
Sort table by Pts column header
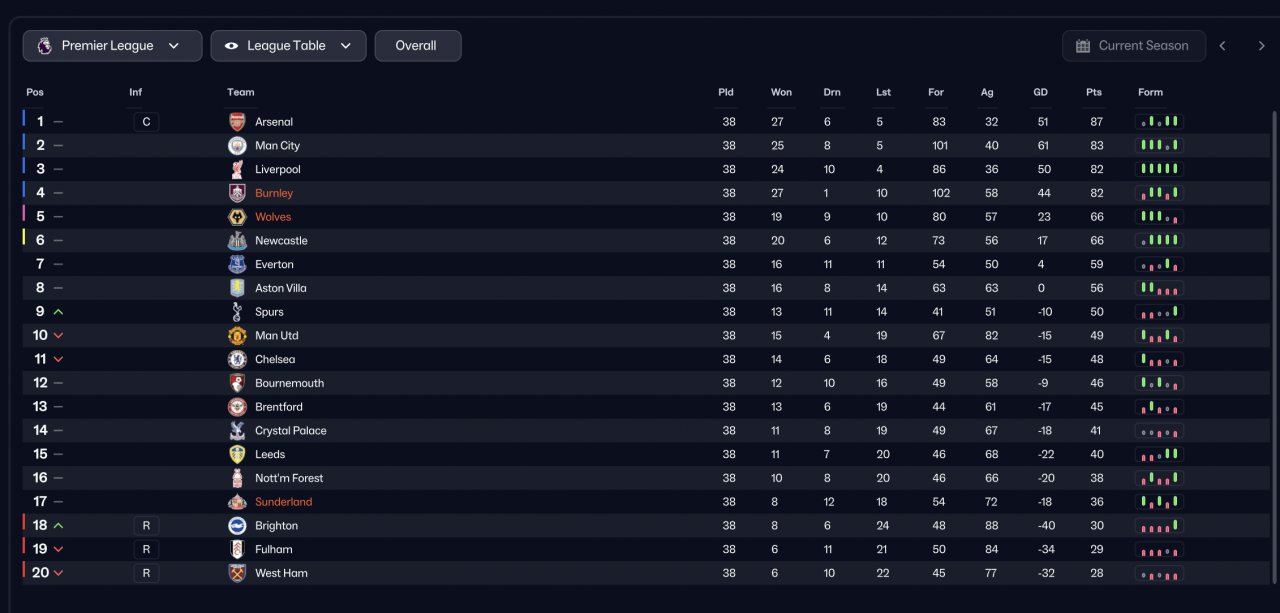(x=1094, y=92)
